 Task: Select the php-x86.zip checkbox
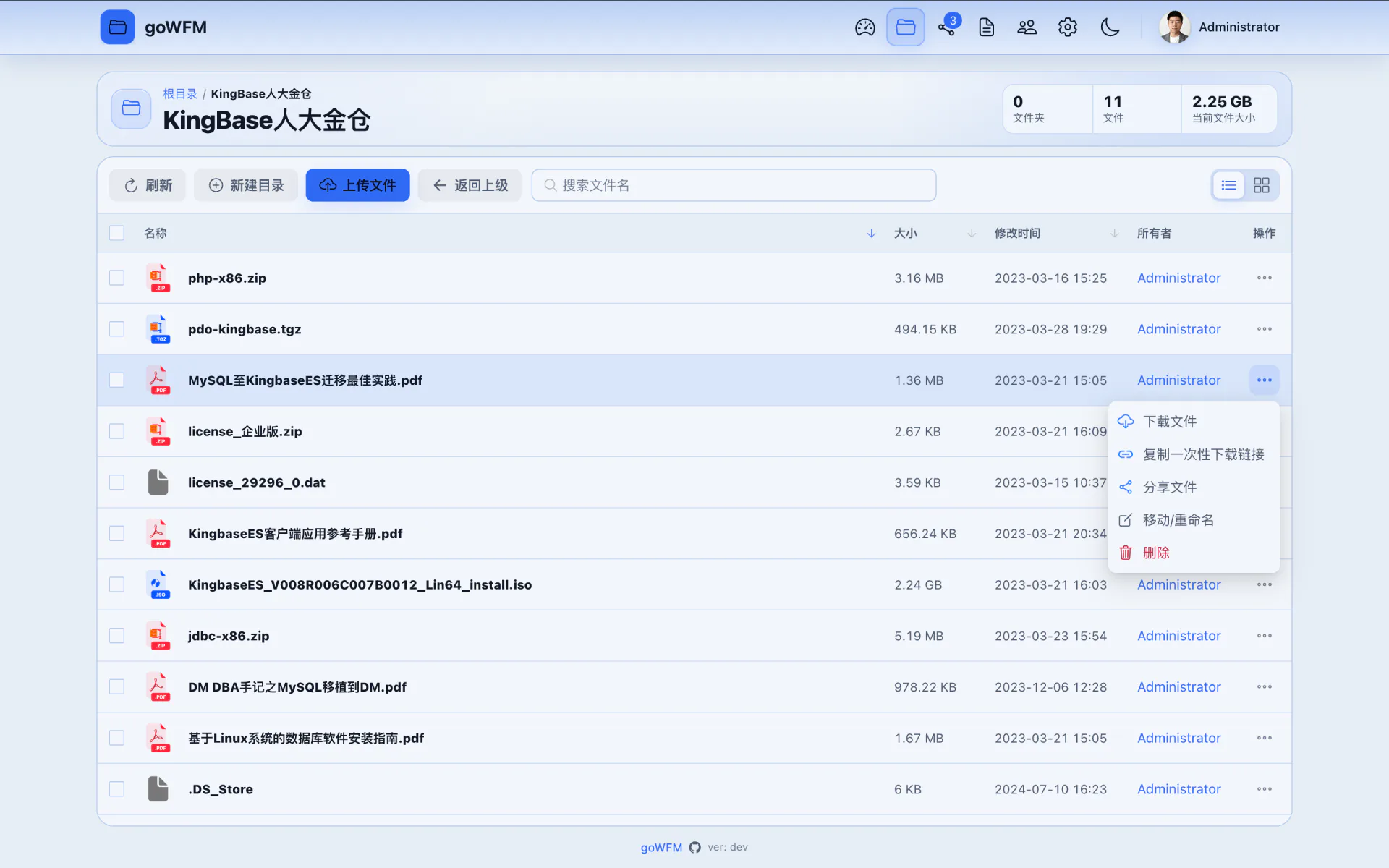click(116, 278)
